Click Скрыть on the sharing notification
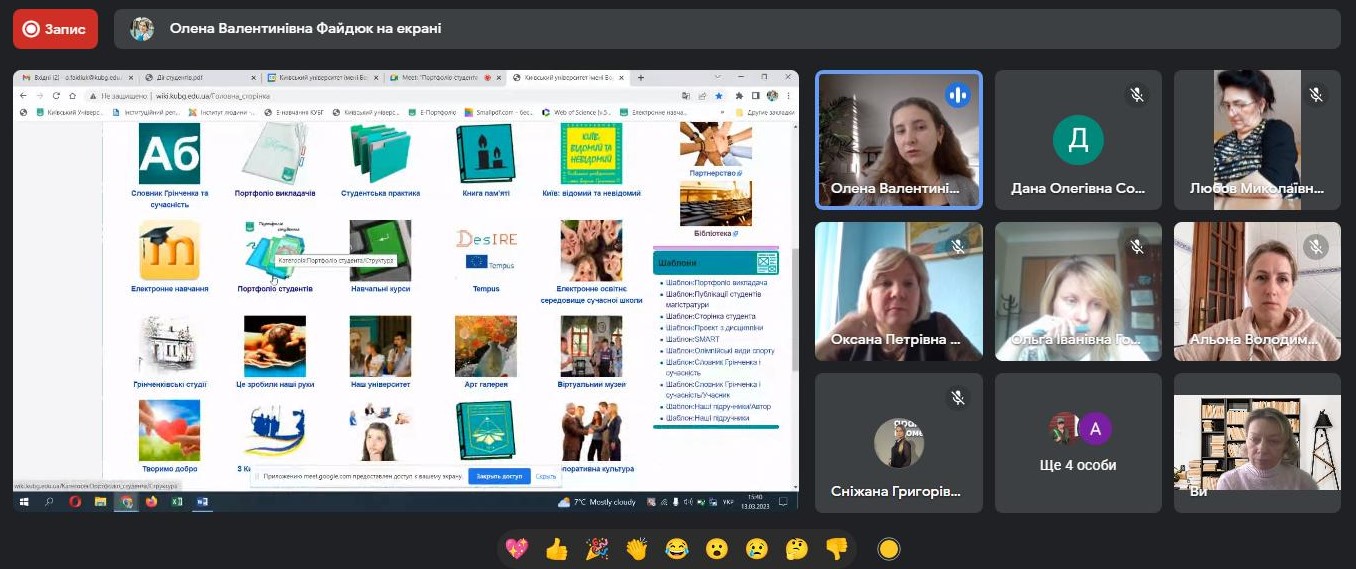Screen dimensions: 1356x569 [x=546, y=476]
